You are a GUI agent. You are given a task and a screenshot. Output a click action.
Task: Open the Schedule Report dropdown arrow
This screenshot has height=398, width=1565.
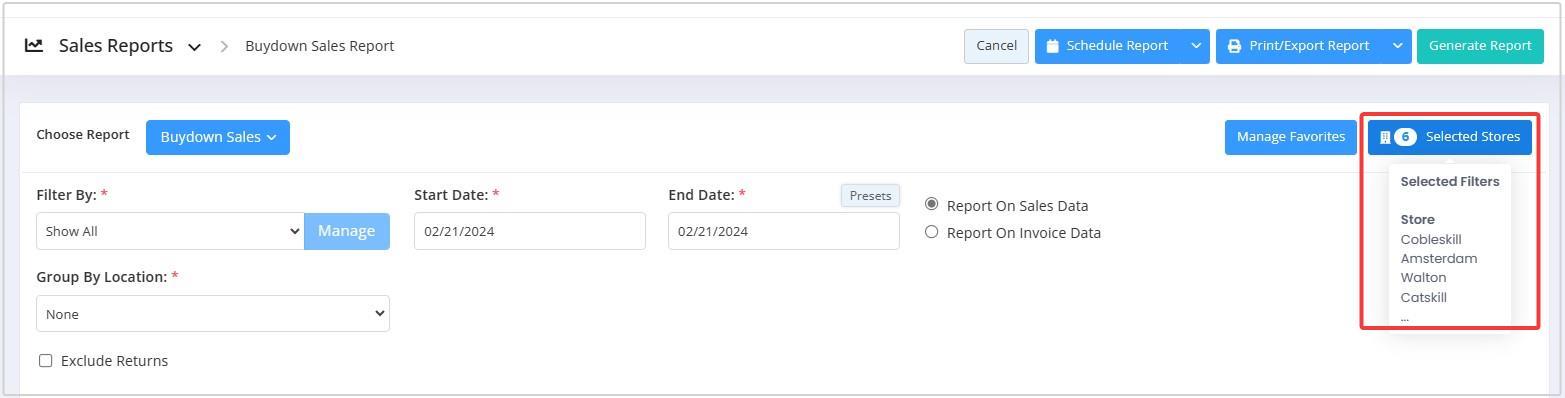[1196, 46]
